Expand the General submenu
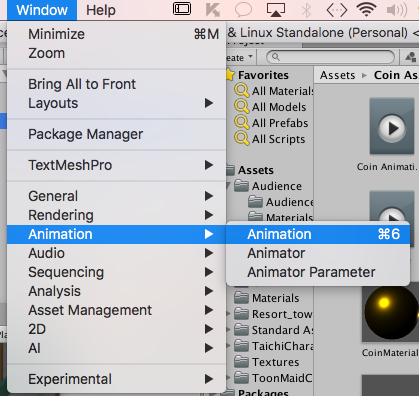 [x=117, y=196]
